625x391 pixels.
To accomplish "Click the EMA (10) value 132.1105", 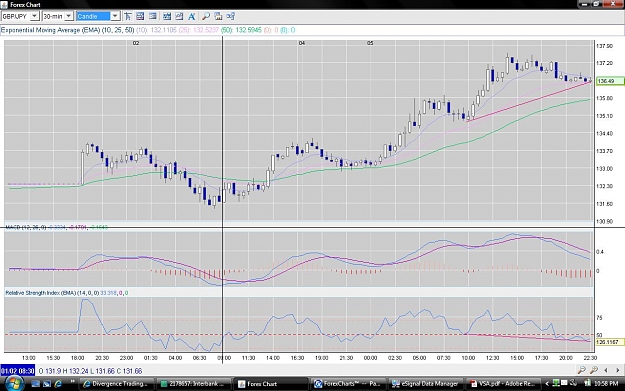I will click(x=163, y=30).
